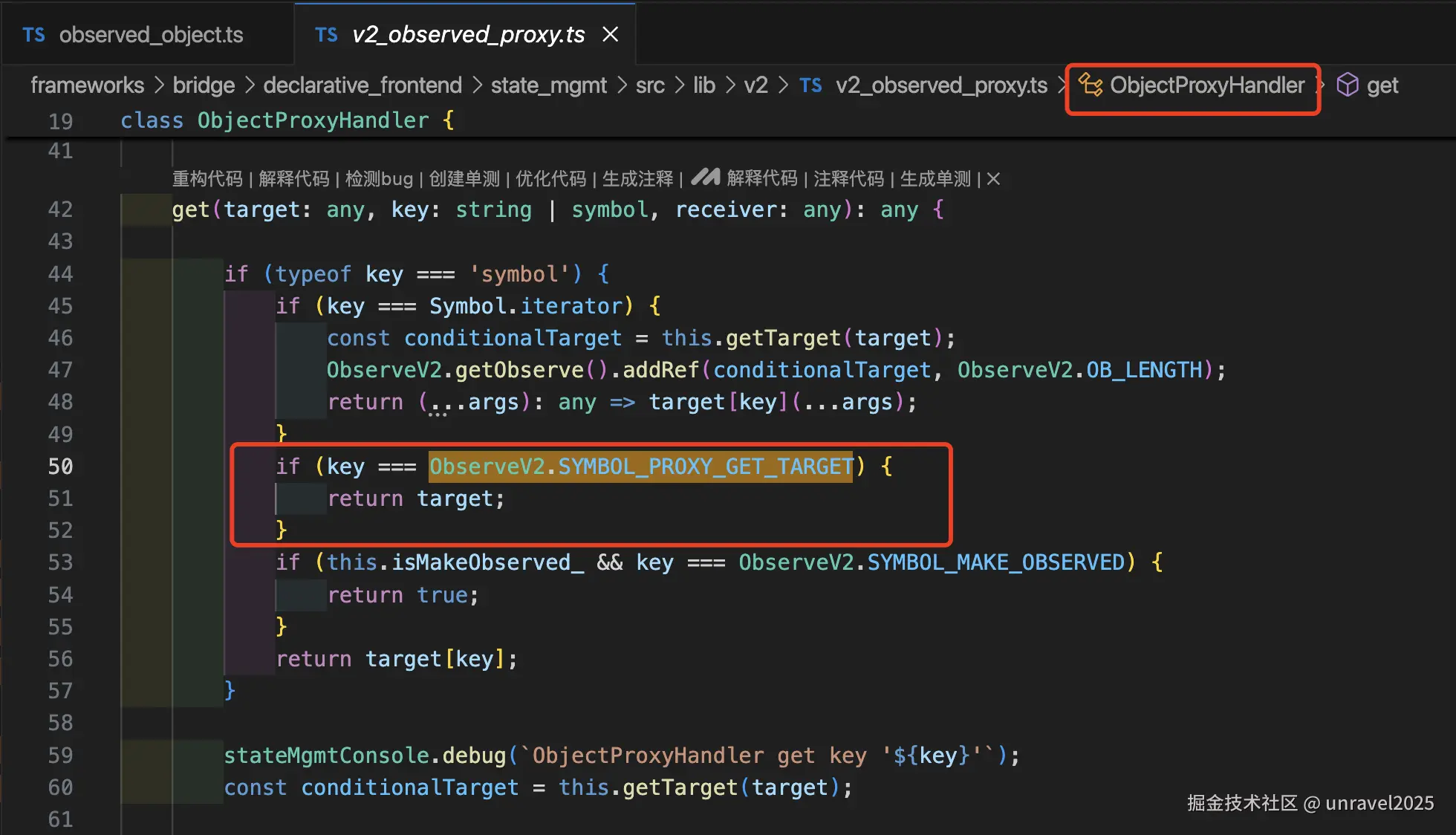The height and width of the screenshot is (835, 1456).
Task: Click the highlighted SYMBOL_PROXY_GET_TARGET identifier
Action: (705, 467)
